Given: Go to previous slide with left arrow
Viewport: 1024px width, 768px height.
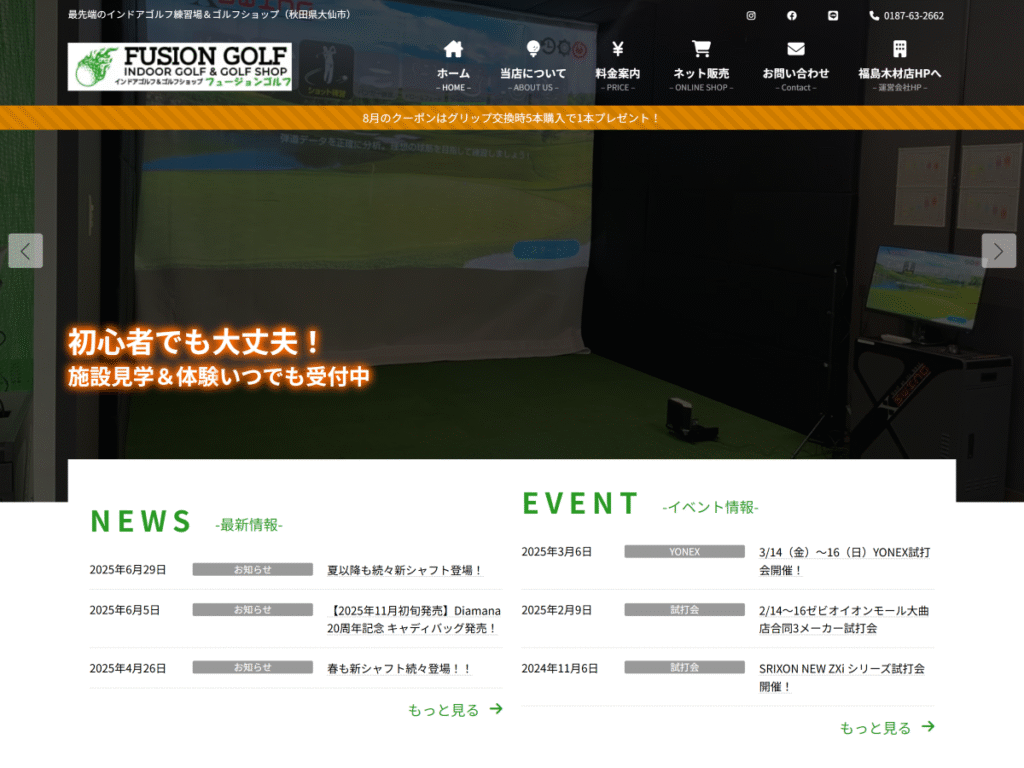Looking at the screenshot, I should pos(26,251).
